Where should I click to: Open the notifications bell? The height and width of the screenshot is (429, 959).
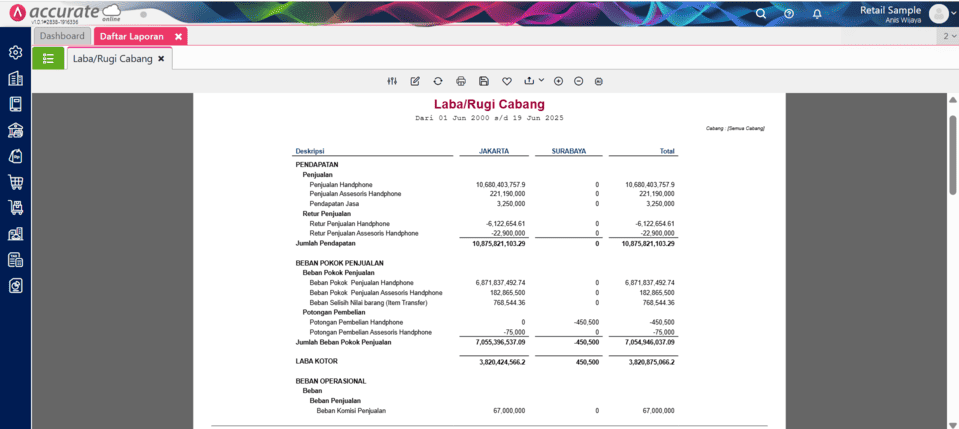pyautogui.click(x=816, y=13)
